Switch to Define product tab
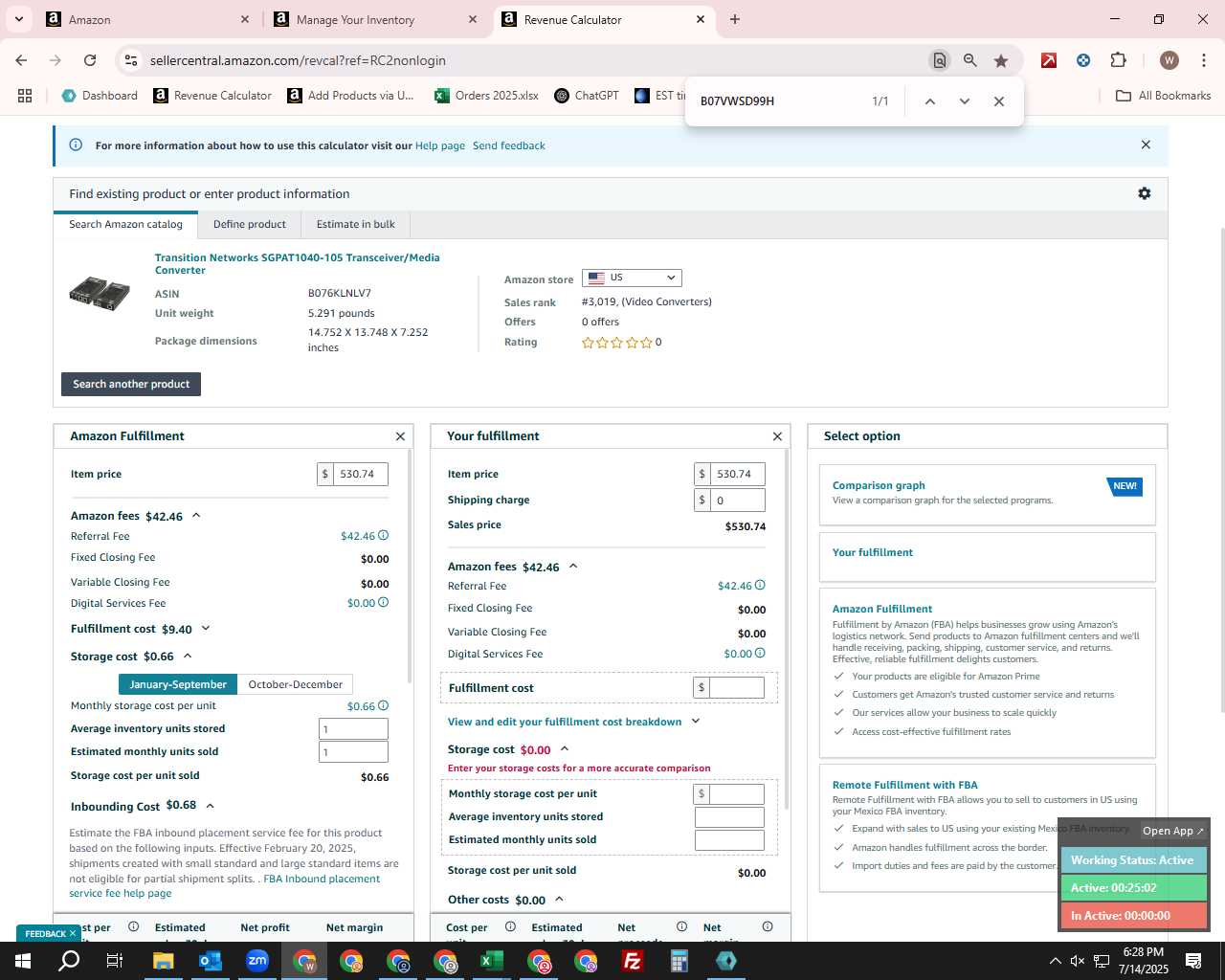The width and height of the screenshot is (1225, 980). (250, 224)
